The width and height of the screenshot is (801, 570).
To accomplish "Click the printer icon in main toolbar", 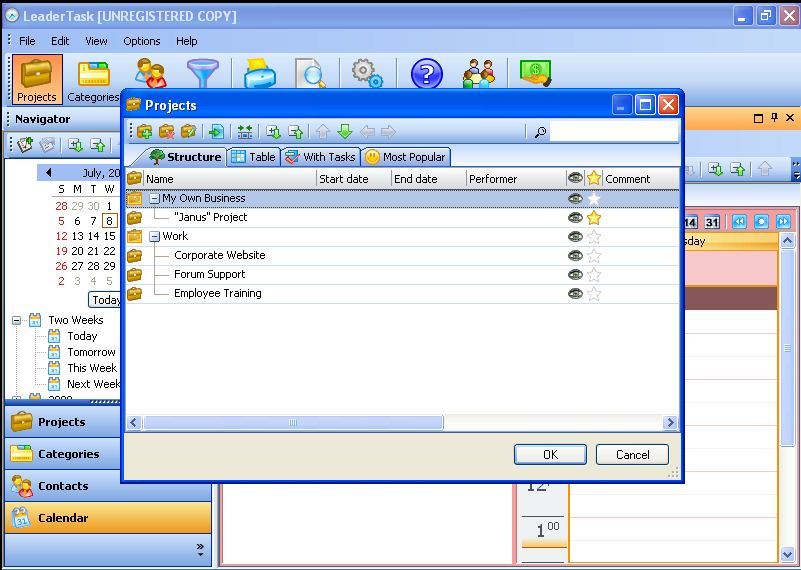I will click(260, 73).
